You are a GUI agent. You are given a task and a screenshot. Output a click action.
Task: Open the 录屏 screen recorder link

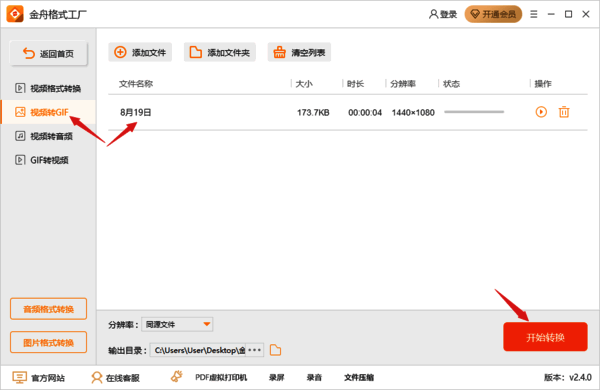coord(277,378)
